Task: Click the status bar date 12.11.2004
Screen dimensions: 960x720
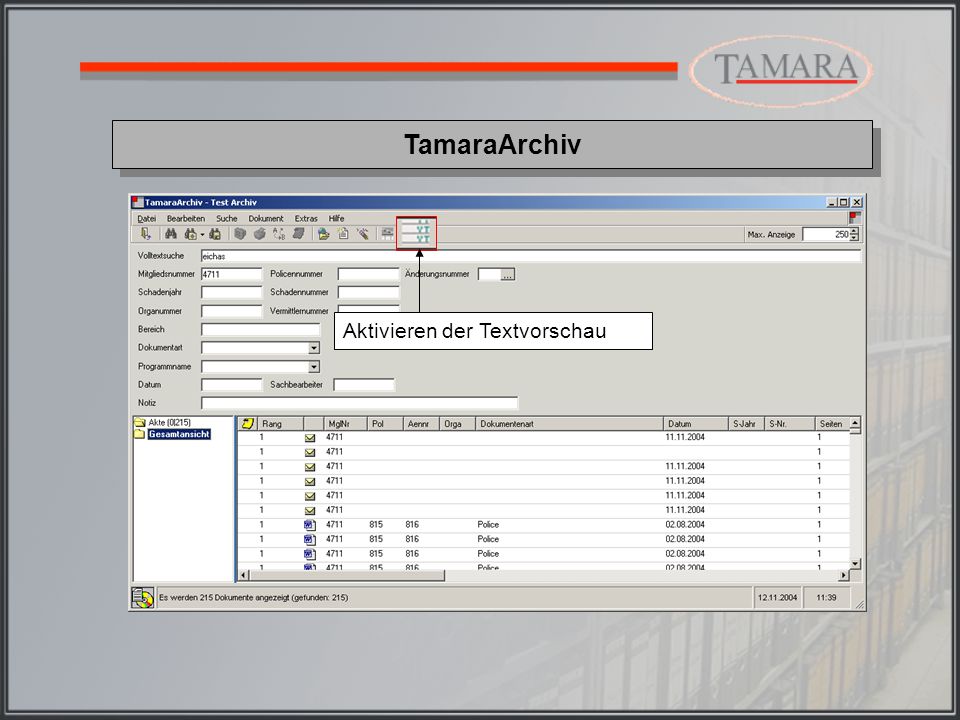Action: click(x=778, y=598)
